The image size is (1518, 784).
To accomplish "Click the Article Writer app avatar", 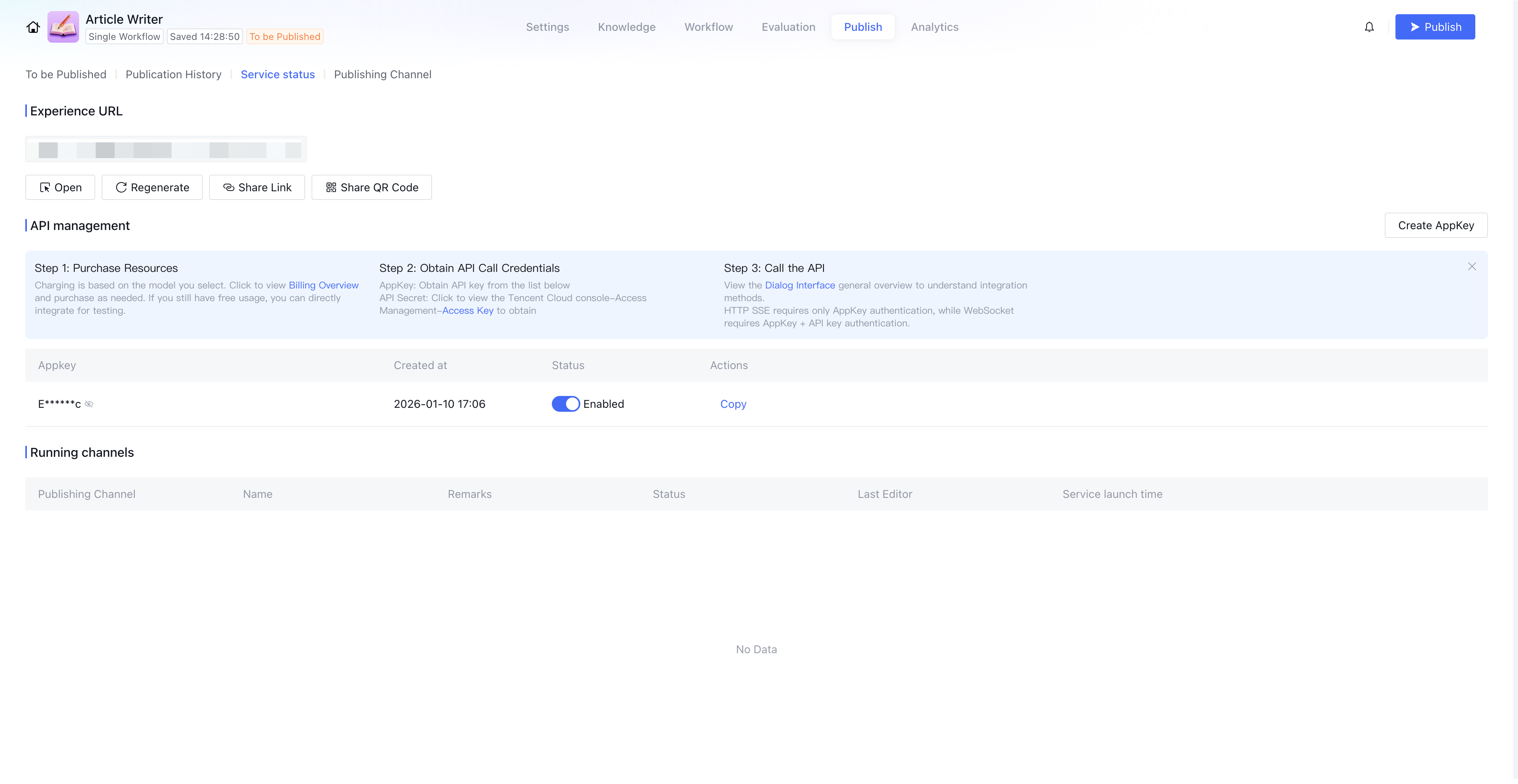I will pyautogui.click(x=63, y=27).
